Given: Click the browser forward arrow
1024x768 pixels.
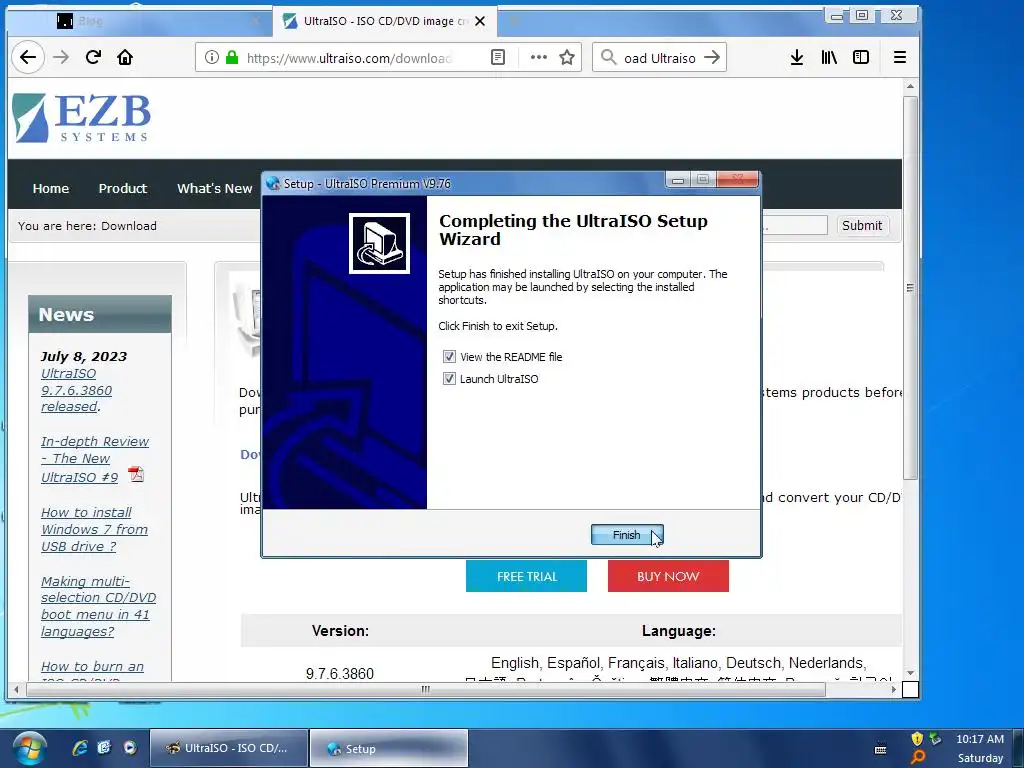Looking at the screenshot, I should tap(61, 57).
